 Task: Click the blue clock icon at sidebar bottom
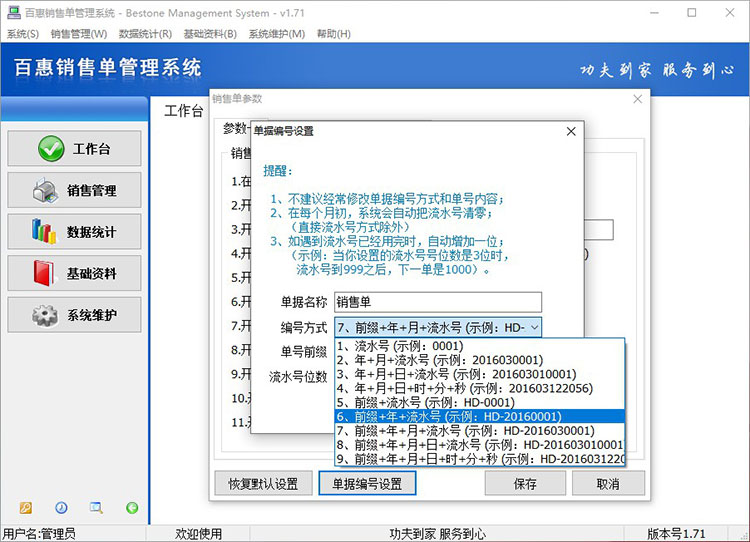pyautogui.click(x=61, y=508)
